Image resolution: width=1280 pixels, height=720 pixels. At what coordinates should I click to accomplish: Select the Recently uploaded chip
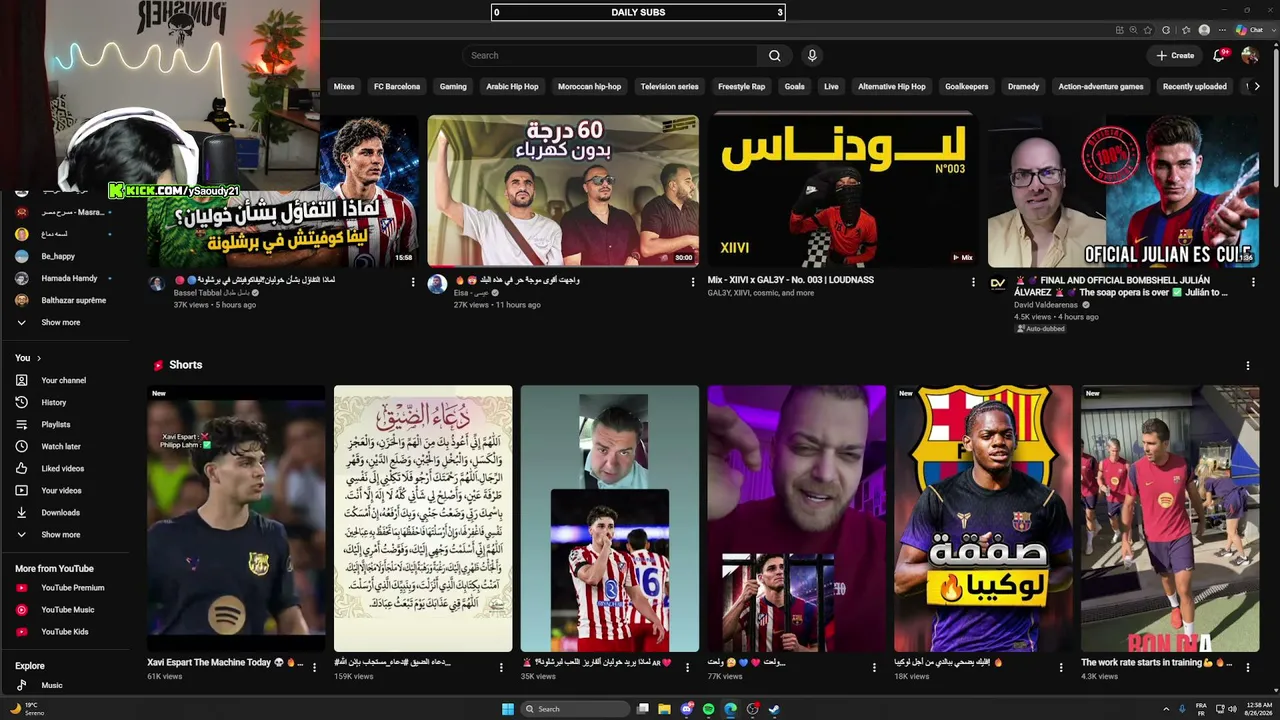pyautogui.click(x=1194, y=87)
